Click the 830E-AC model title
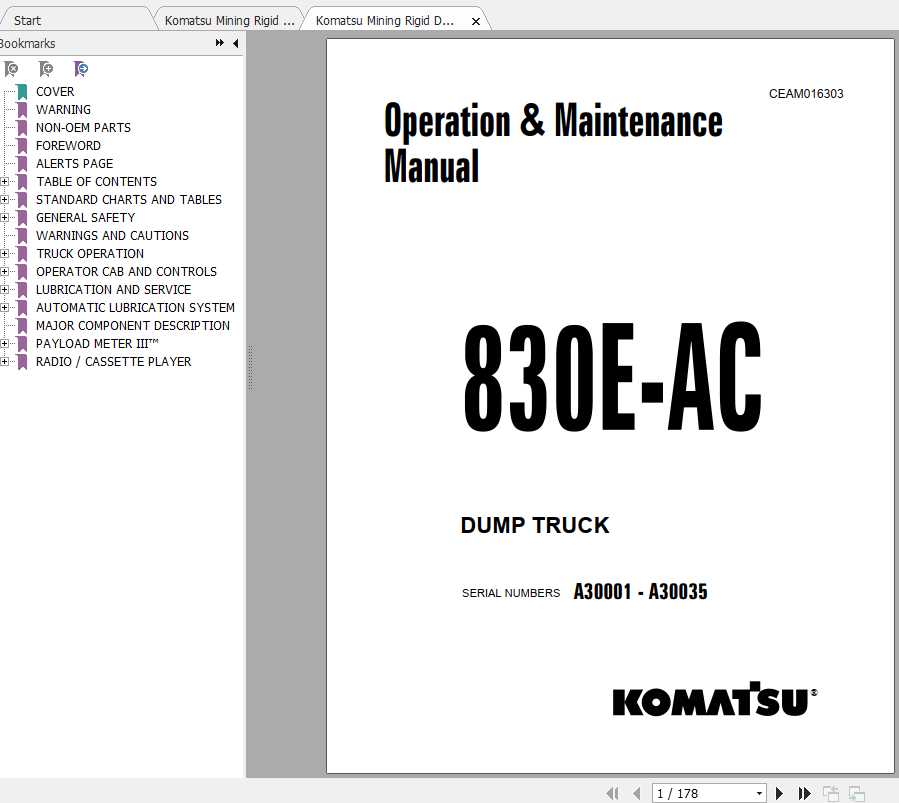The image size is (899, 803). pyautogui.click(x=612, y=377)
